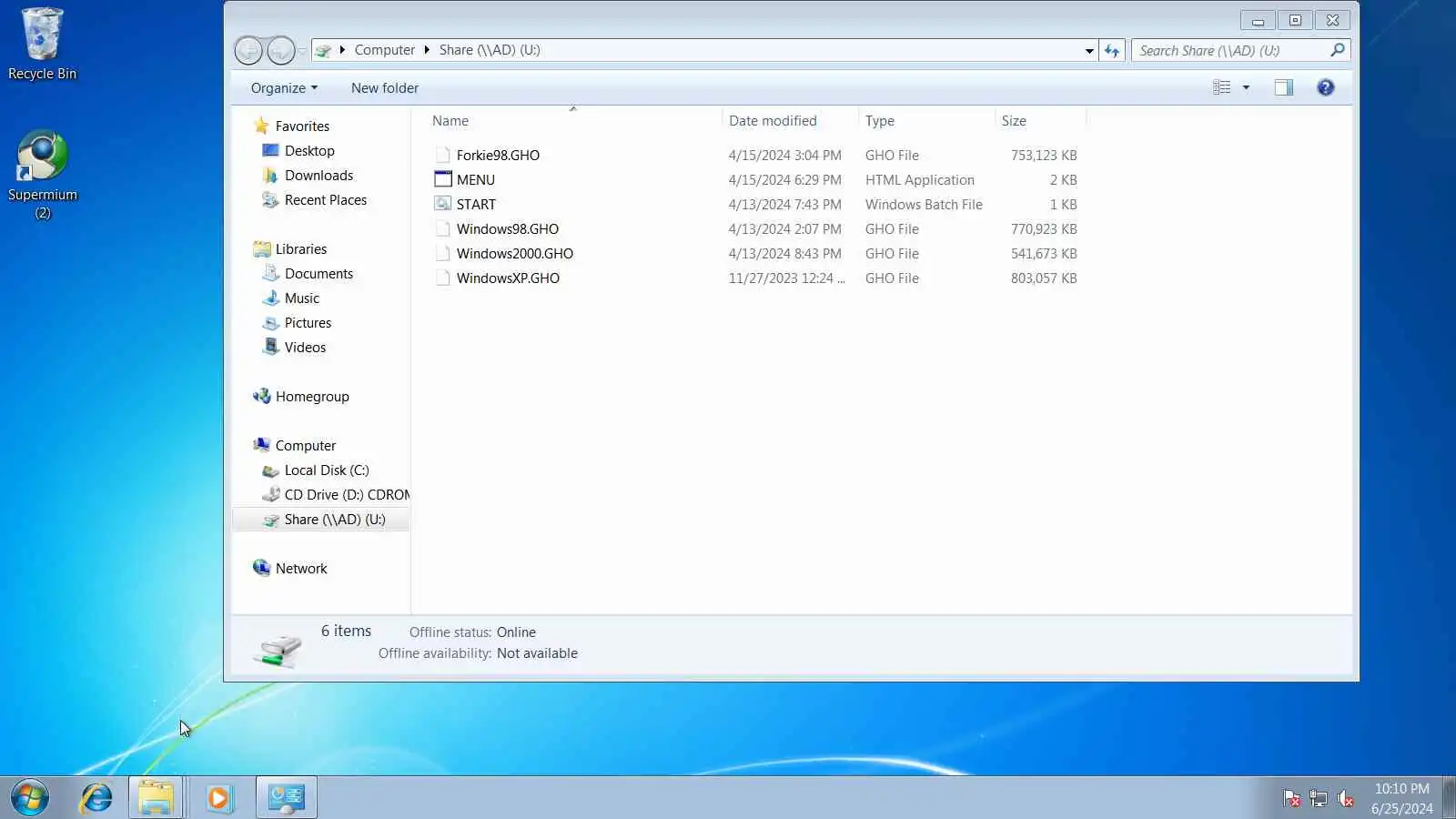Select the START file name
The image size is (1456, 819).
pyautogui.click(x=476, y=204)
